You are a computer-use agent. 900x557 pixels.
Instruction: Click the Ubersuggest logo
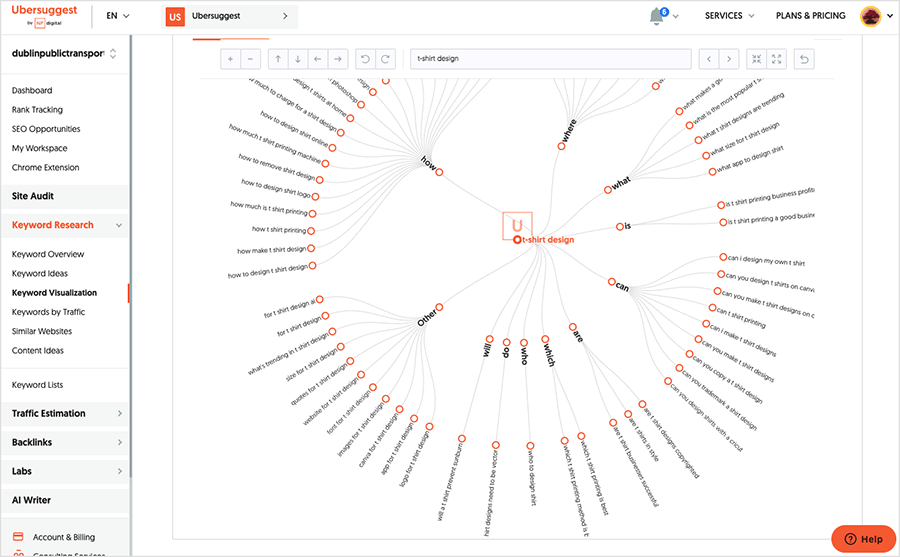click(x=44, y=16)
